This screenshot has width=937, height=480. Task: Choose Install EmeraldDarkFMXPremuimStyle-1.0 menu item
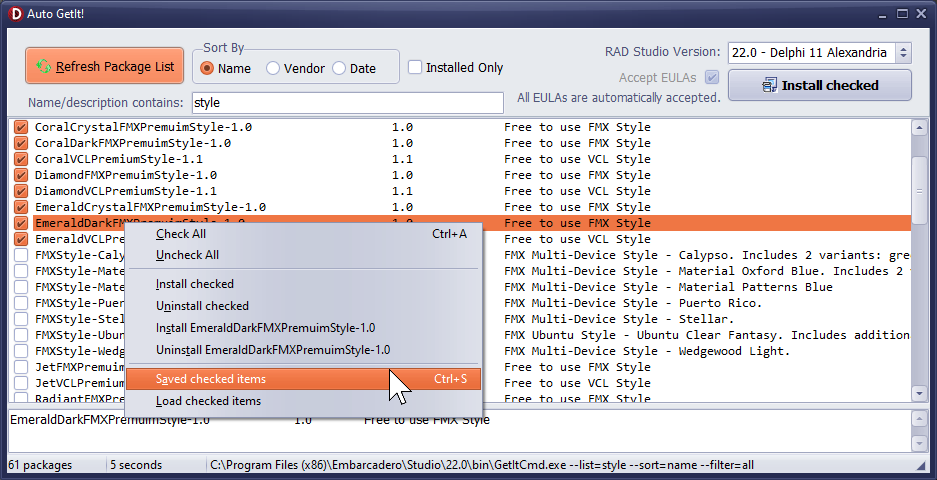coord(304,328)
